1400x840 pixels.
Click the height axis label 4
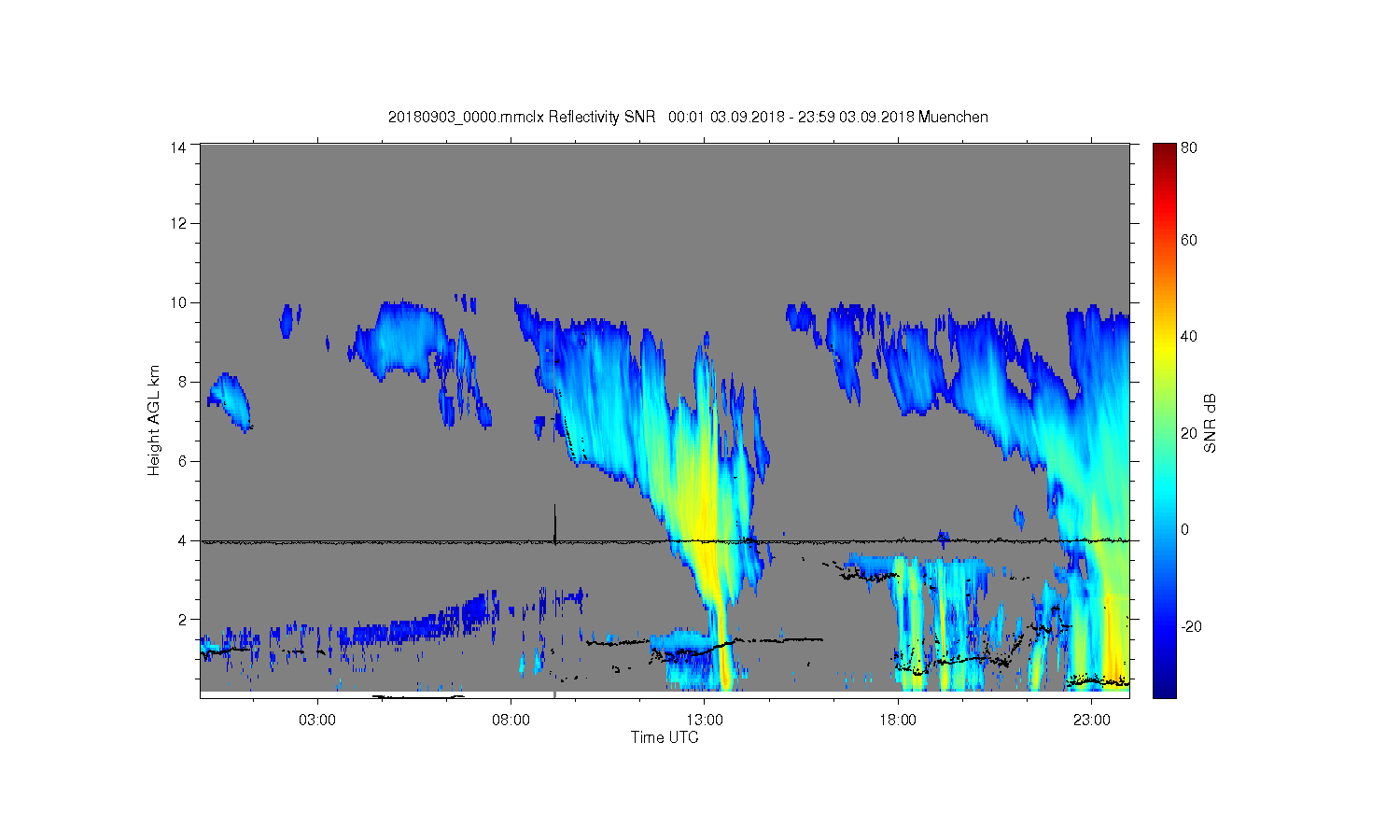(183, 540)
